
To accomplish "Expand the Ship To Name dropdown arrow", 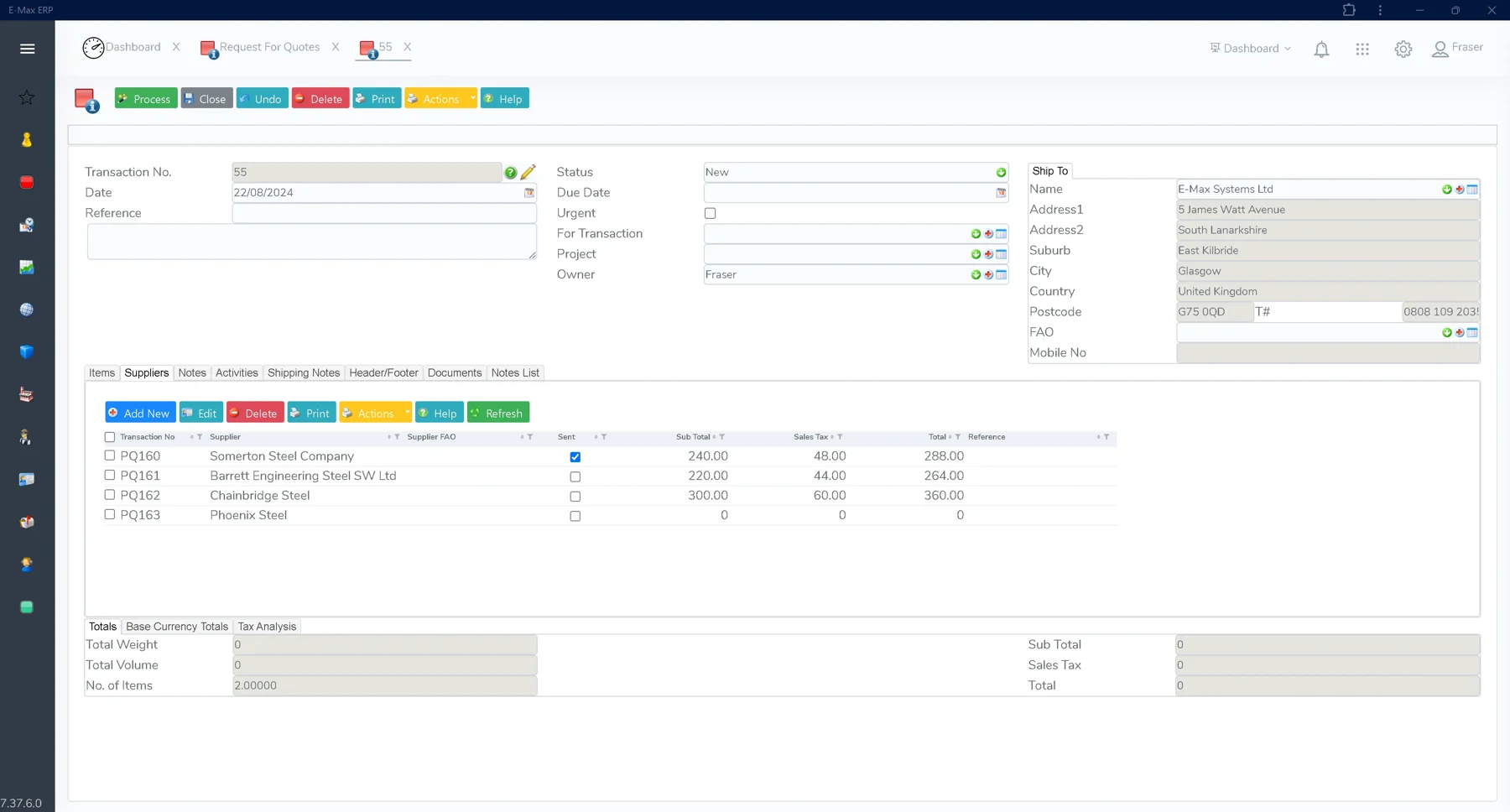I will click(1446, 190).
